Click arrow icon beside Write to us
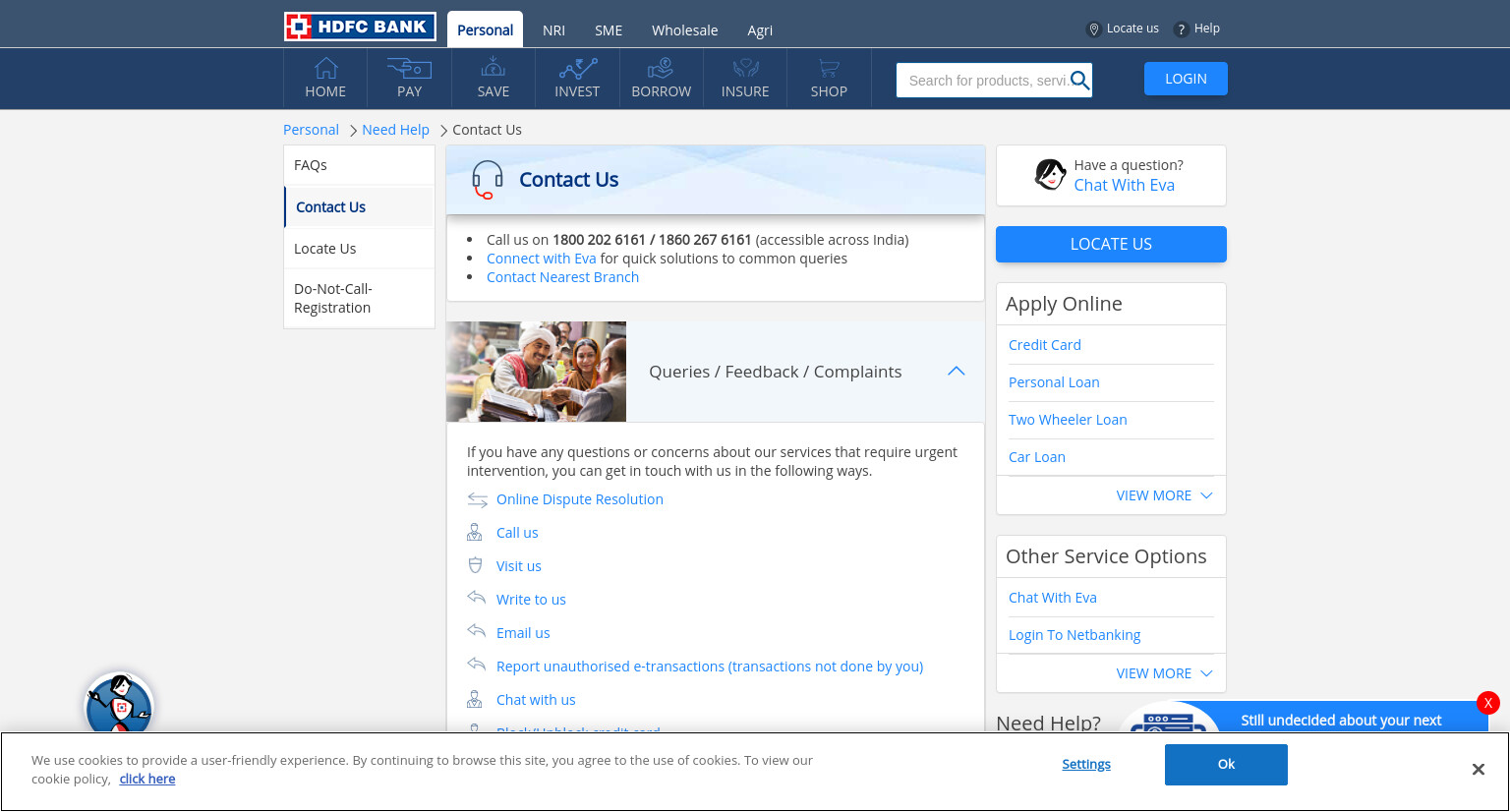 (477, 598)
